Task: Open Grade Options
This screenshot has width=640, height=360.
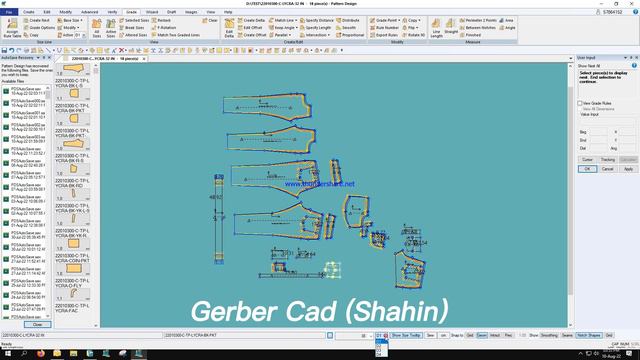Action: click(39, 27)
